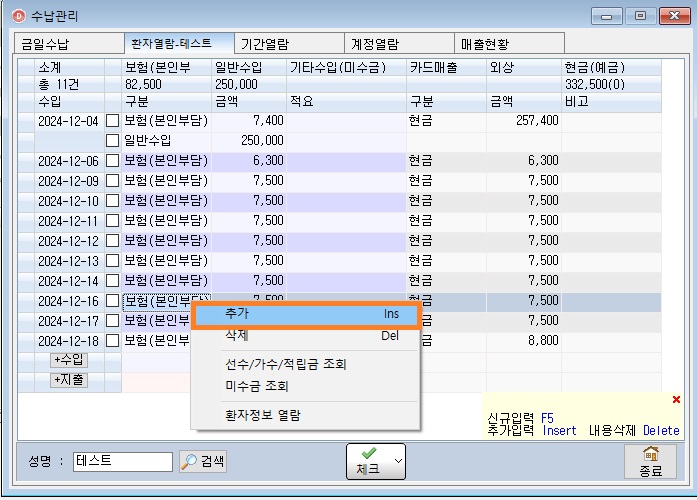Image resolution: width=697 pixels, height=500 pixels.
Task: Select 보험(본인부담) cell in 2024-12-13 row
Action: pos(167,261)
